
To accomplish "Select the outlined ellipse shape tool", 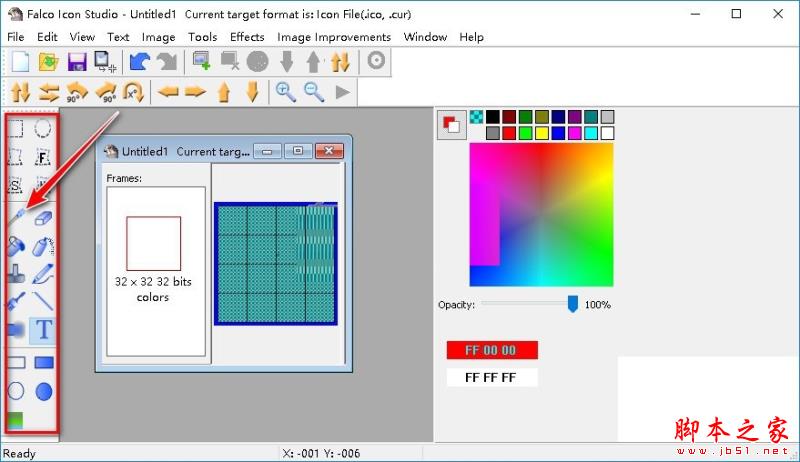I will pyautogui.click(x=16, y=391).
